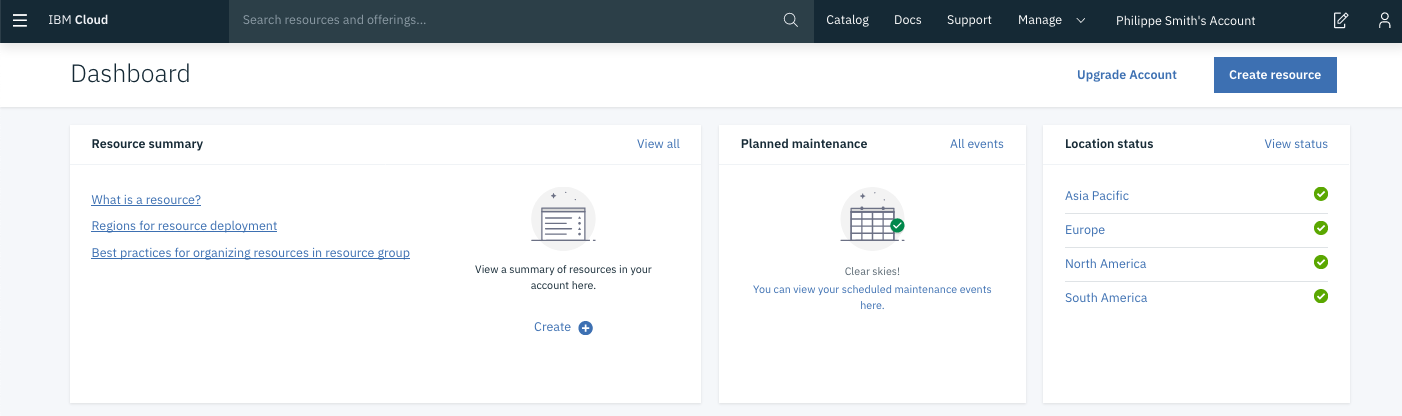The width and height of the screenshot is (1402, 416).
Task: Click the plus icon next to Create
Action: click(586, 328)
